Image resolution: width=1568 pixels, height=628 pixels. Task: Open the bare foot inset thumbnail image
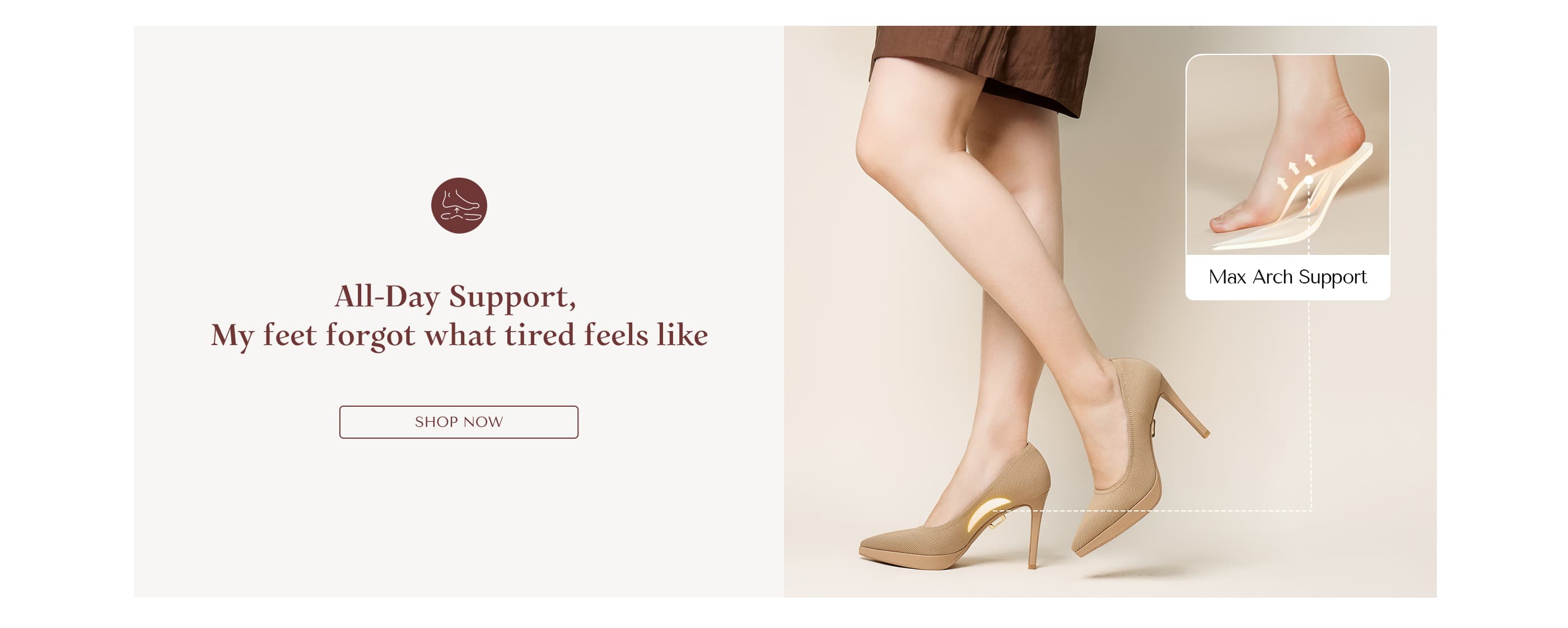(1287, 154)
